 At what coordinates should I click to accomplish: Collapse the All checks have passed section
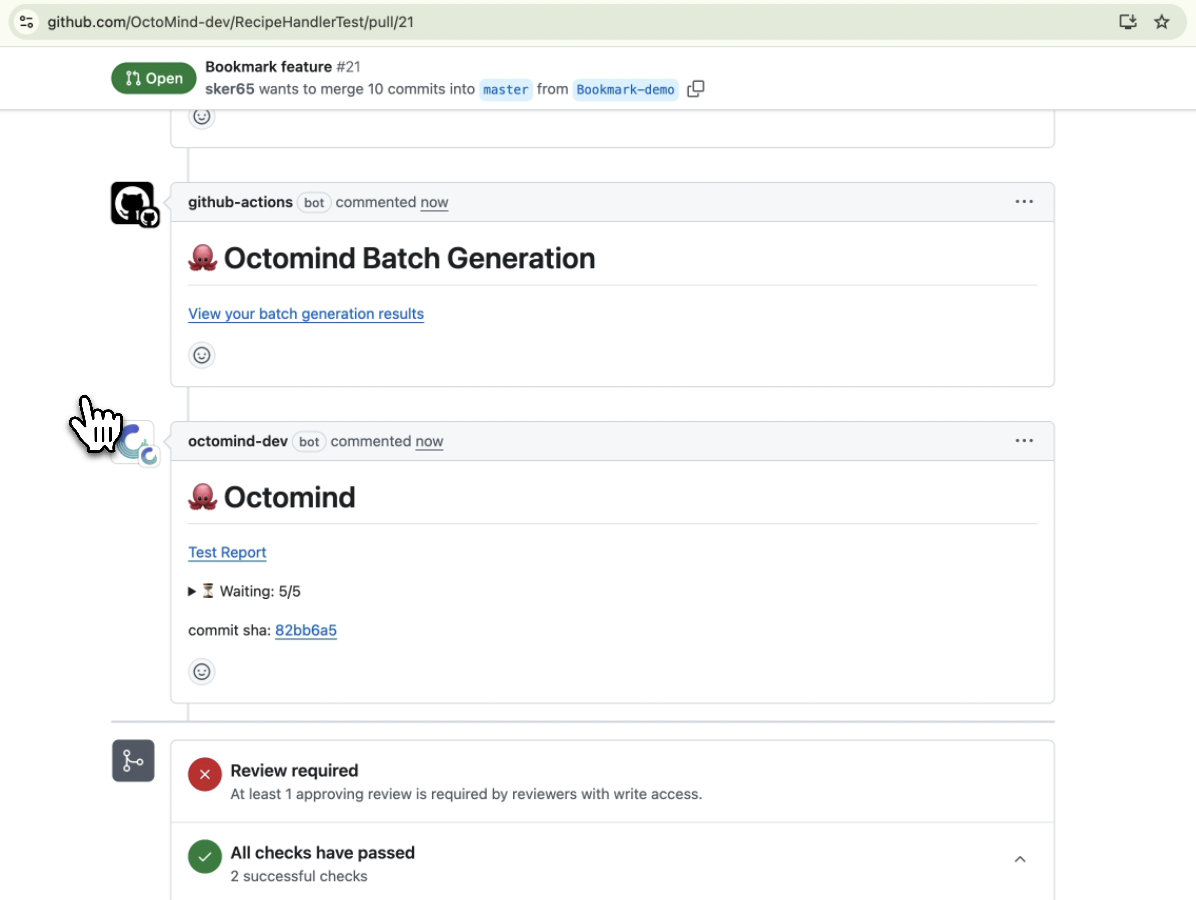pos(1020,858)
